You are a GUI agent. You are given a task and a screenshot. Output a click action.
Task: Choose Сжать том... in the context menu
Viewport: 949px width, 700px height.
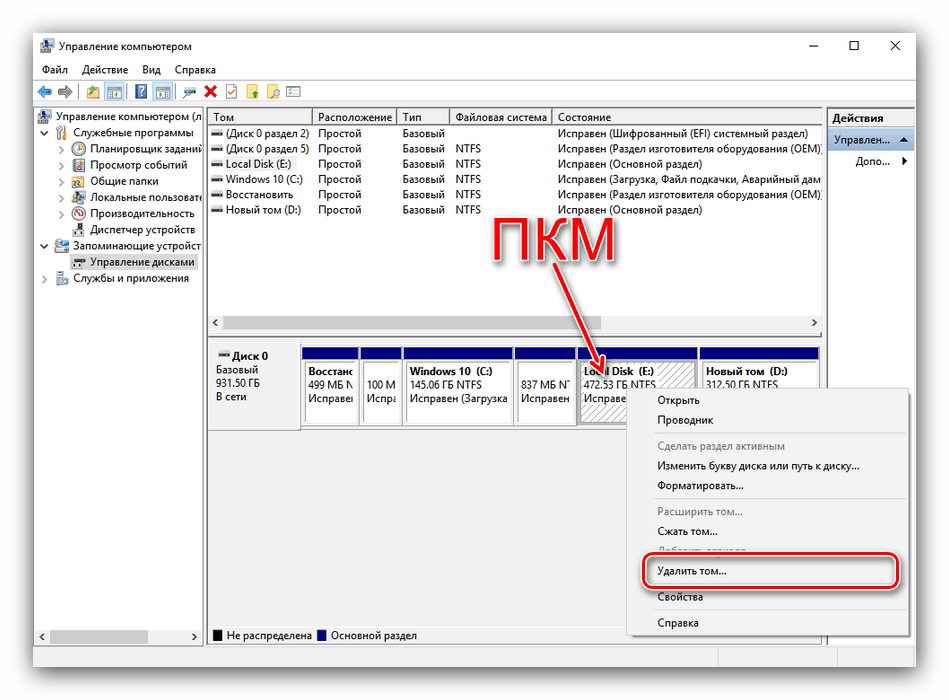pyautogui.click(x=767, y=531)
